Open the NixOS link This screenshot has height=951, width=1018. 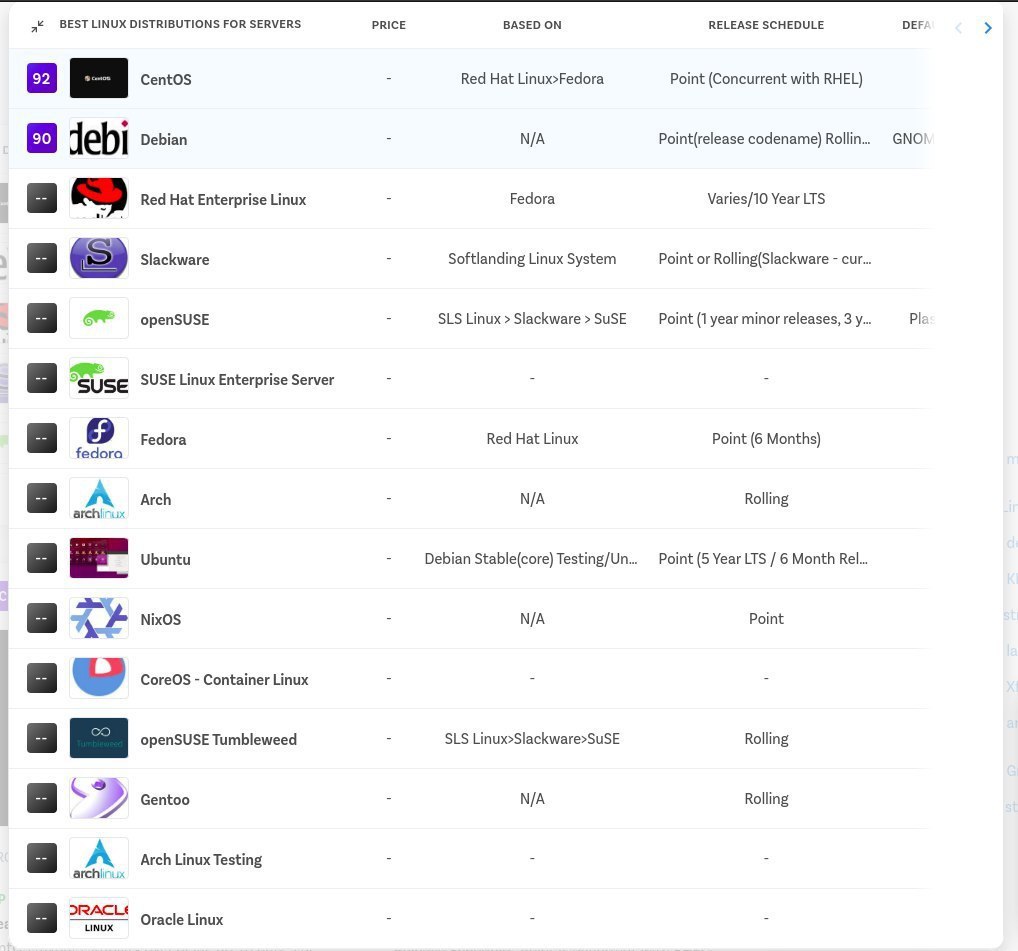pyautogui.click(x=160, y=620)
